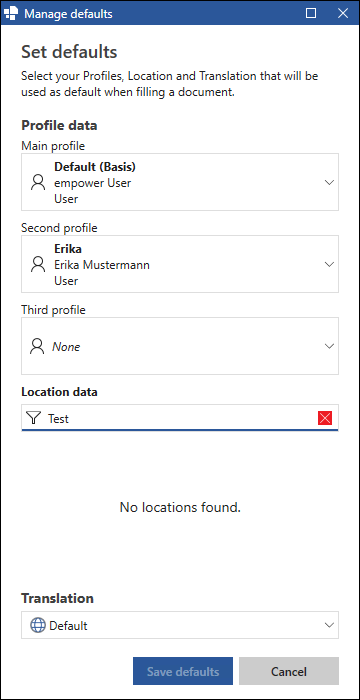Maximize the Manage defaults window

(x=311, y=13)
